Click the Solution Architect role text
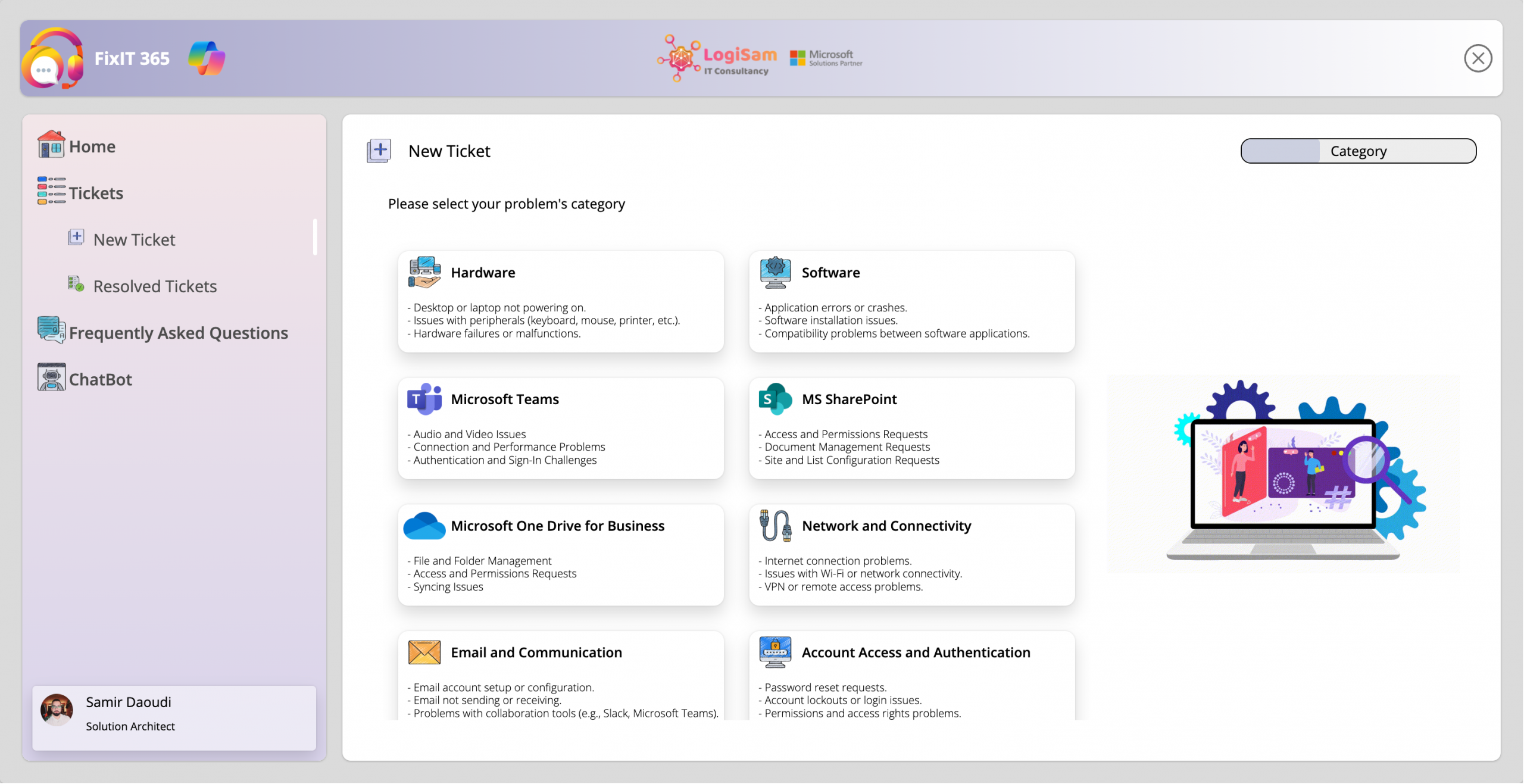This screenshot has width=1524, height=784. pyautogui.click(x=130, y=726)
